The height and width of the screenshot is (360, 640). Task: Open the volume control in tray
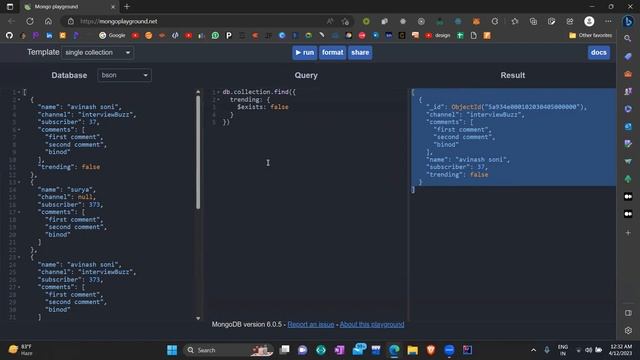pos(588,350)
